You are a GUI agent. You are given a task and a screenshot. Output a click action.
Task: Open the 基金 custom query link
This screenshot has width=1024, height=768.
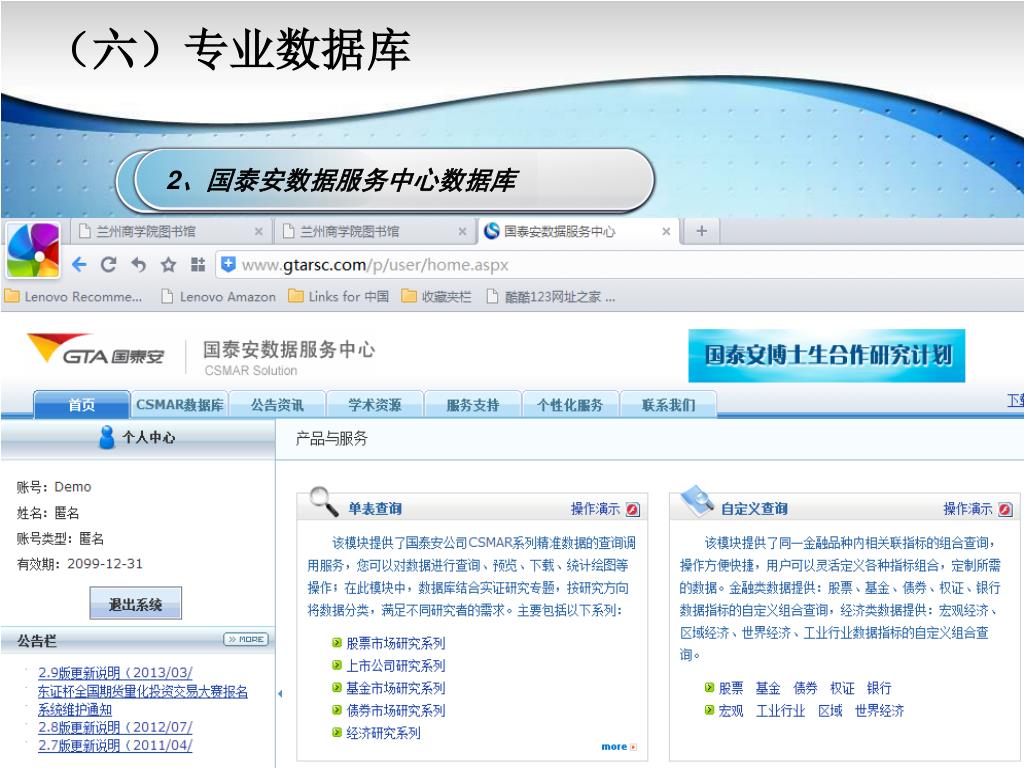[x=768, y=688]
